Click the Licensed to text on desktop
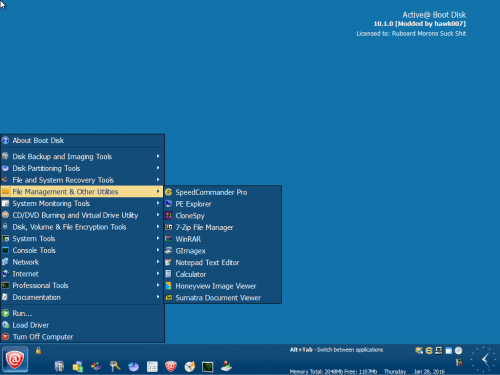The width and height of the screenshot is (500, 375). (x=411, y=33)
